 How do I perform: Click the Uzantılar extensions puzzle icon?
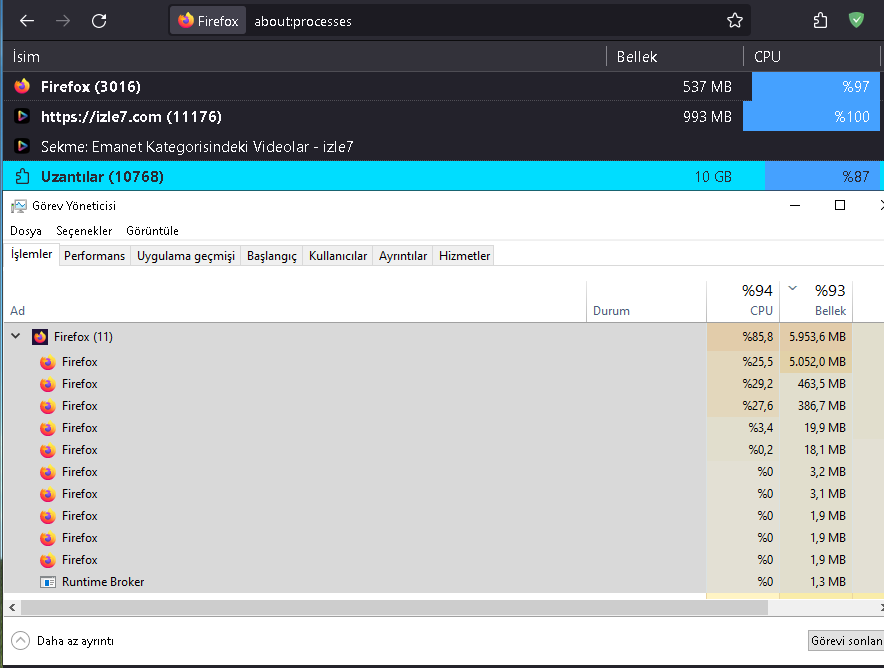21,175
